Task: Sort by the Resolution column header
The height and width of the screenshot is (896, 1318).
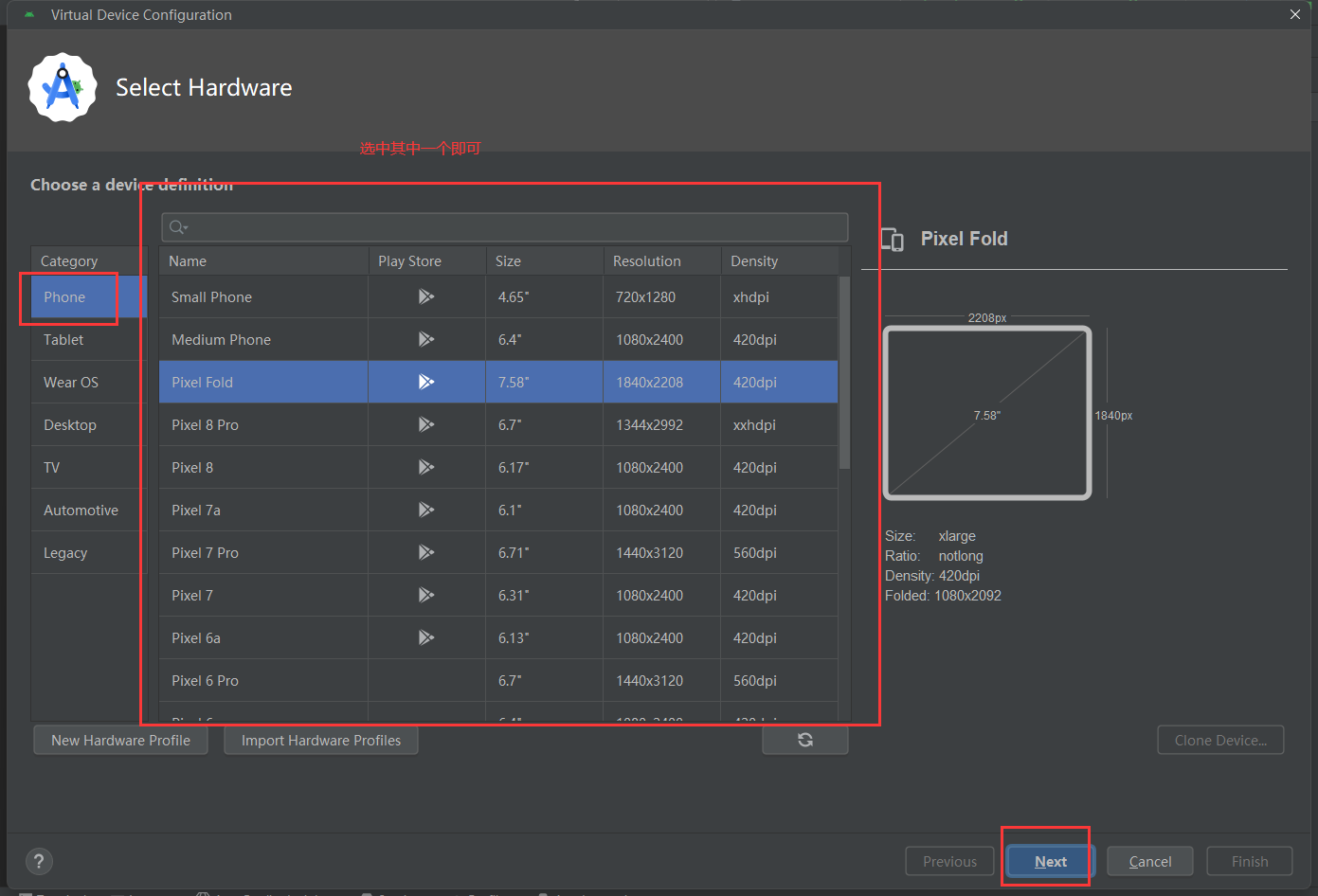Action: 661,260
